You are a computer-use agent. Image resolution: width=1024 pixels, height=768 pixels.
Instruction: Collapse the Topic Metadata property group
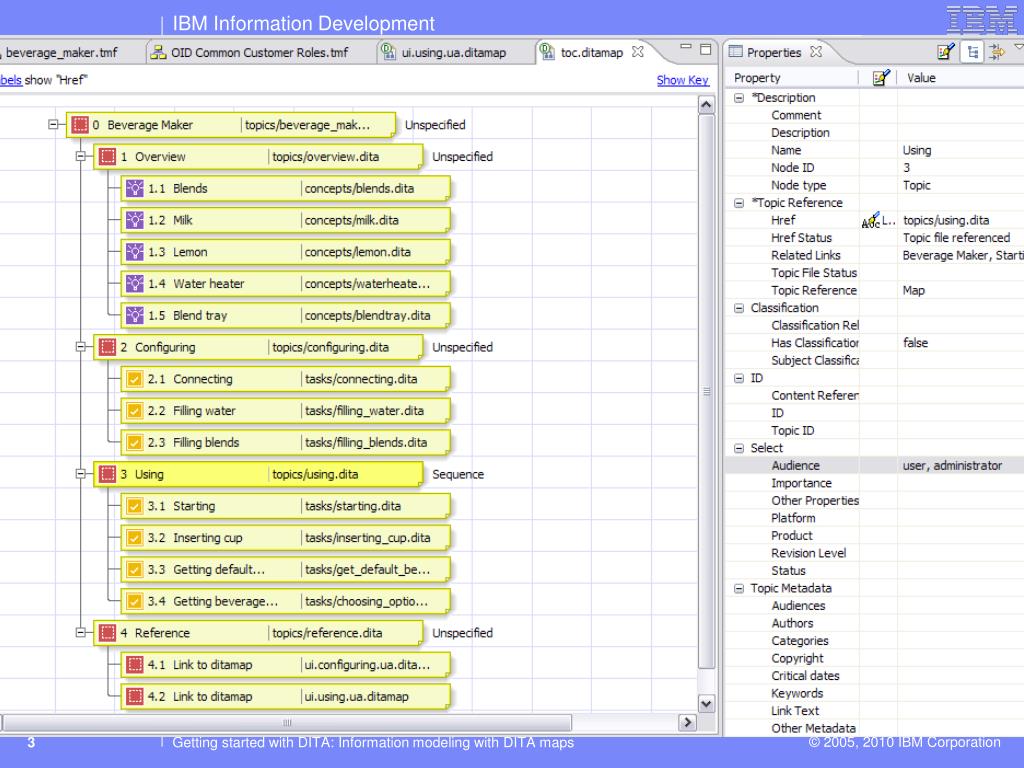coord(739,588)
